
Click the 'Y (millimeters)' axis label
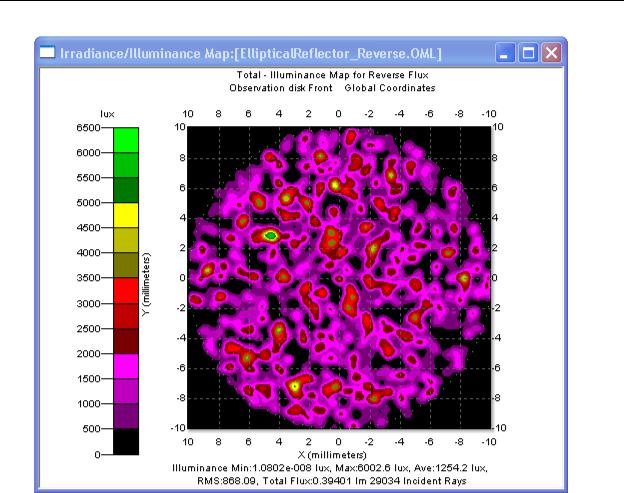coord(146,284)
